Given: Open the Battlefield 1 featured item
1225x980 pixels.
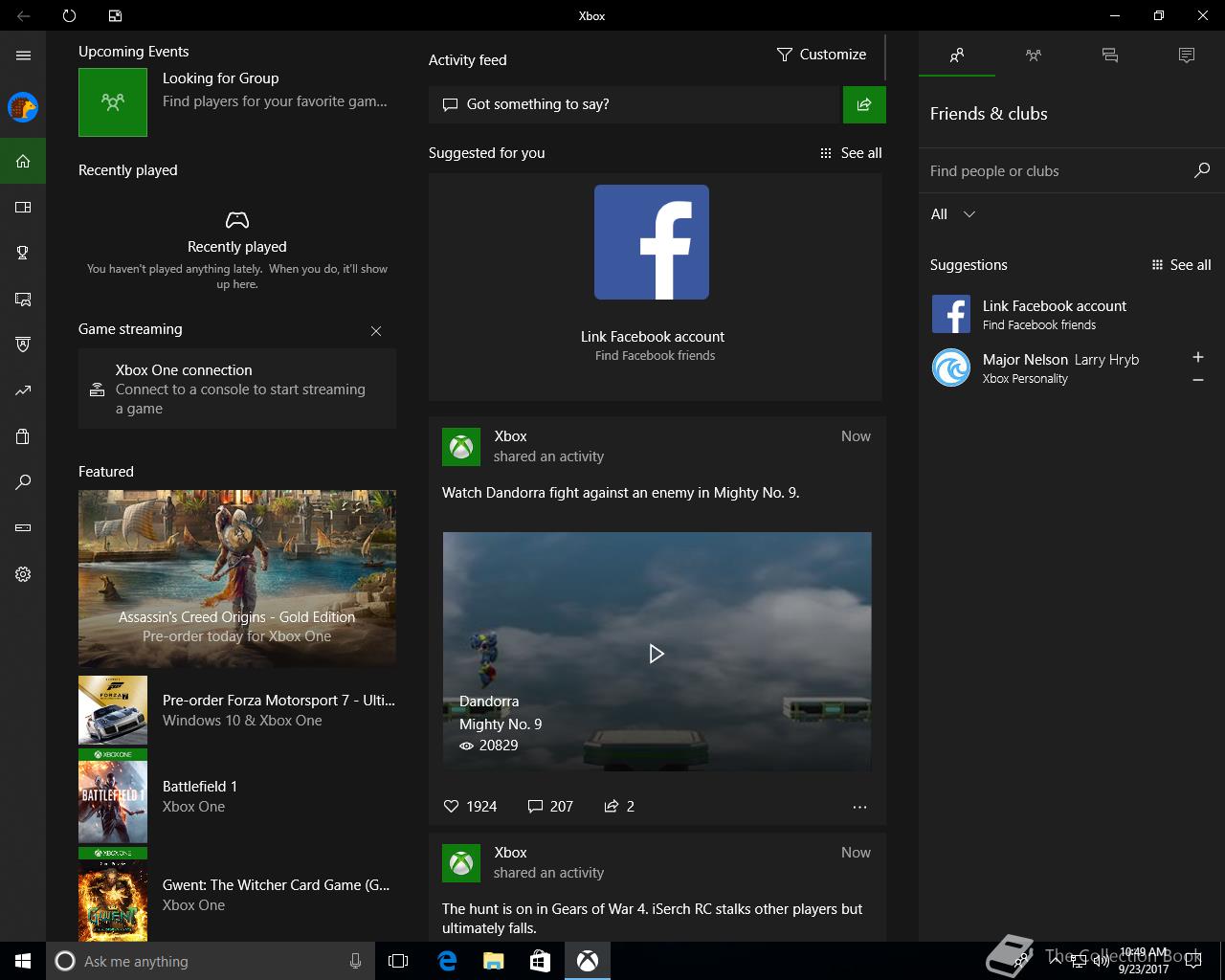Looking at the screenshot, I should (237, 796).
